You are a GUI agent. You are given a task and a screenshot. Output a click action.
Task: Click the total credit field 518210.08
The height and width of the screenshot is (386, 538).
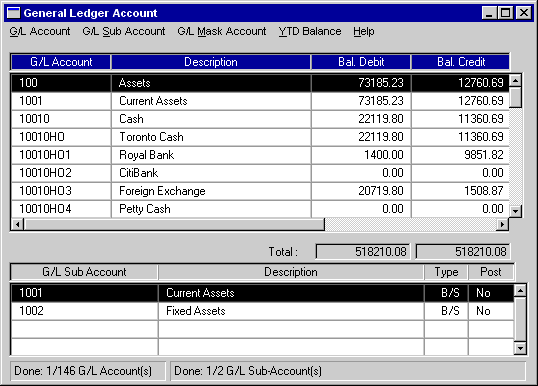pos(463,252)
